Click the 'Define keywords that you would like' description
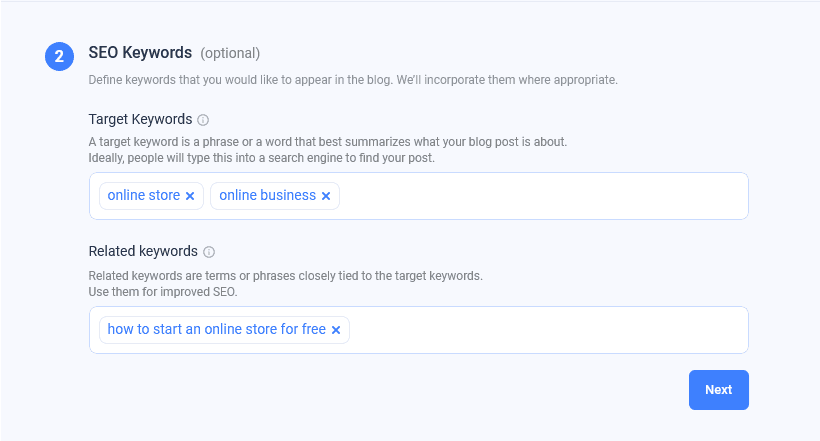The height and width of the screenshot is (441, 820). coord(352,79)
